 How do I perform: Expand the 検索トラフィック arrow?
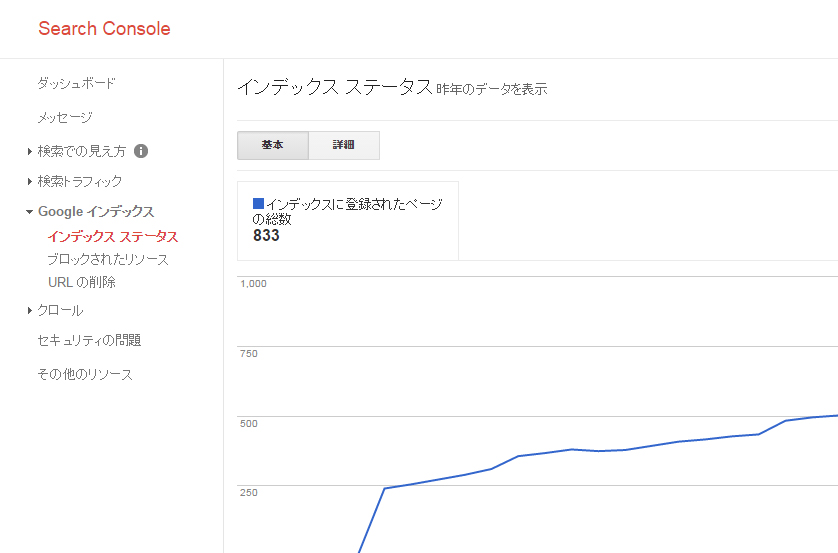click(29, 182)
